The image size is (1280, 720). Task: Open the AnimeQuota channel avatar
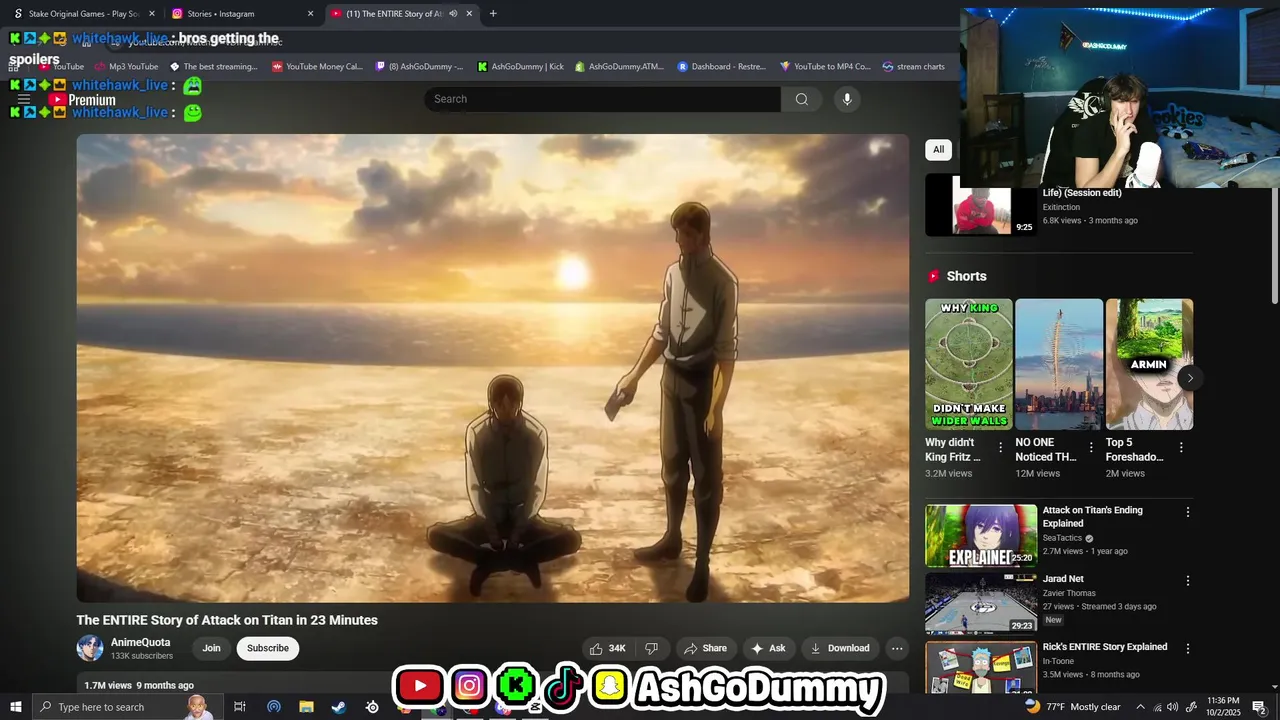coord(90,648)
